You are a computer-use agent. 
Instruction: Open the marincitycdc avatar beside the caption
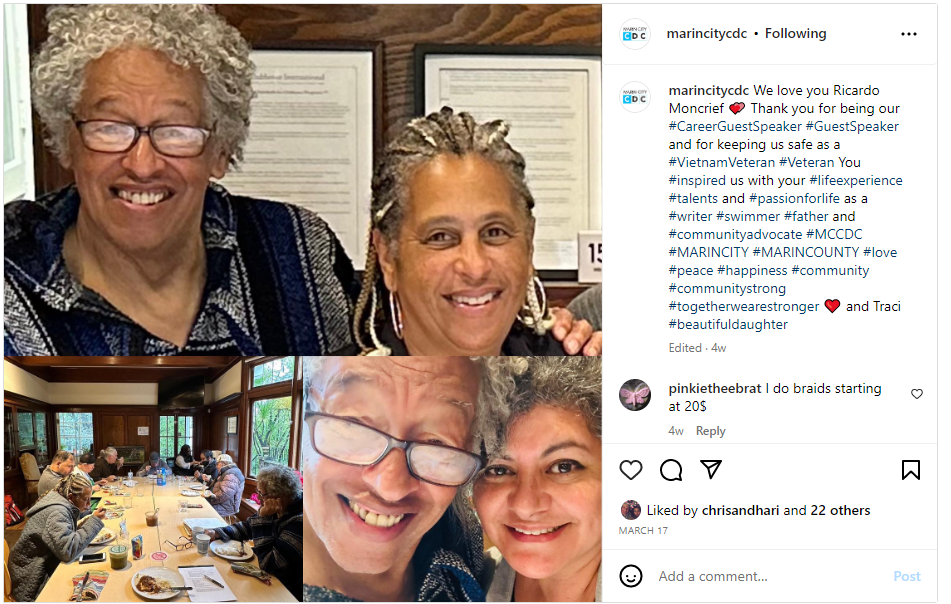coord(634,97)
